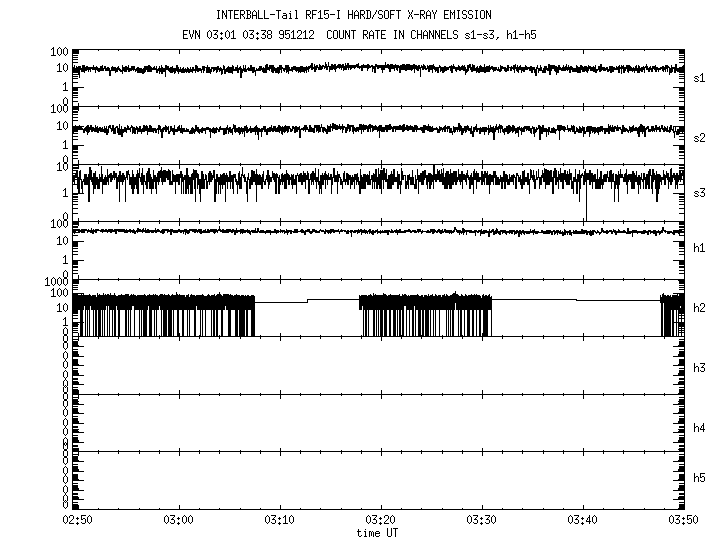
Task: Click the h3 channel label
Action: point(701,369)
